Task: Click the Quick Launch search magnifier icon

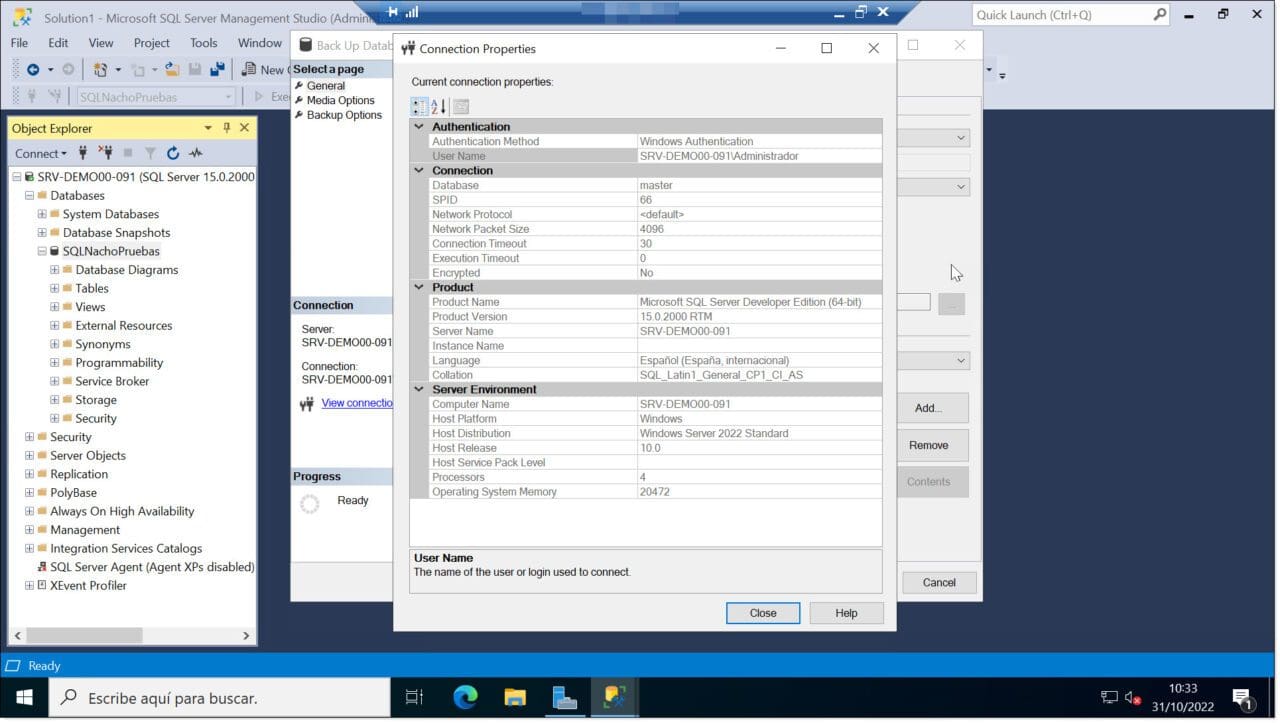Action: click(1160, 15)
